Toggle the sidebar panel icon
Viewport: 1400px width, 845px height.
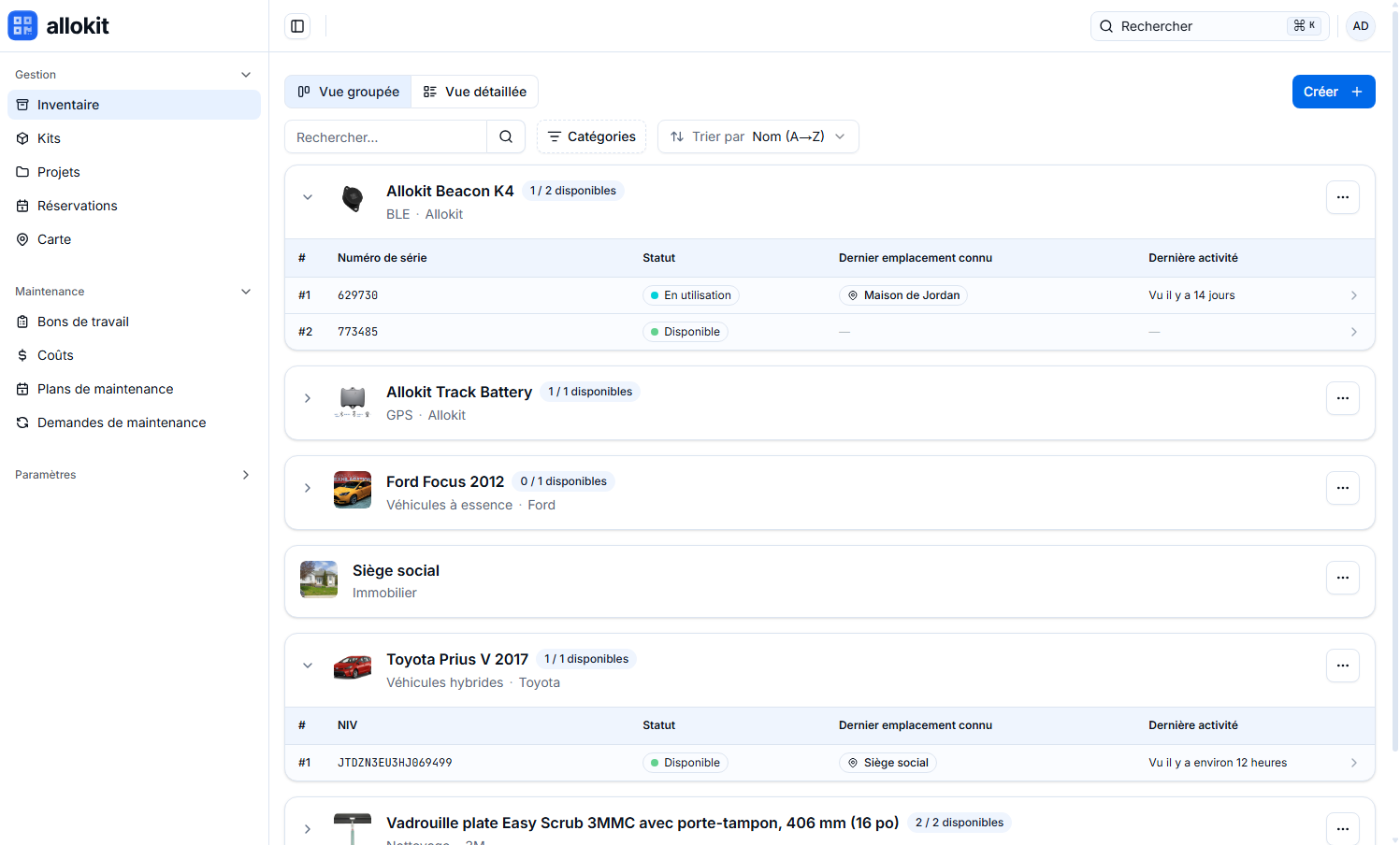point(297,26)
